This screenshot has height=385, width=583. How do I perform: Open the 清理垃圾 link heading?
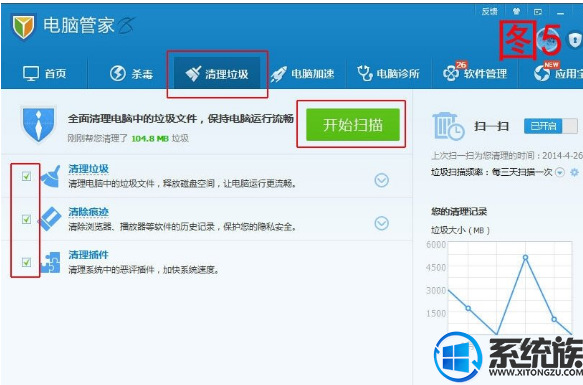88,169
